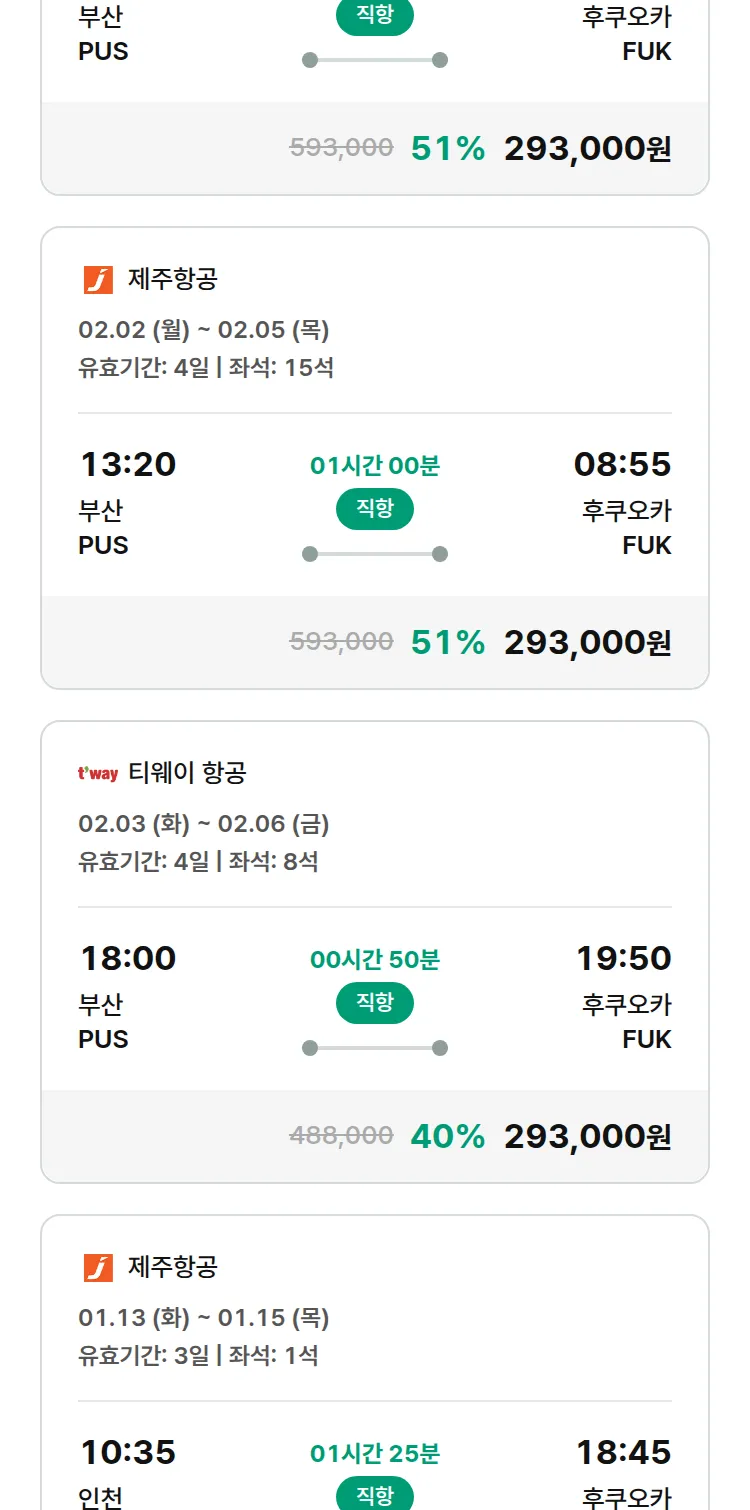The width and height of the screenshot is (750, 1510).
Task: Select the 티웨이 항공 airline name
Action: pos(187,773)
